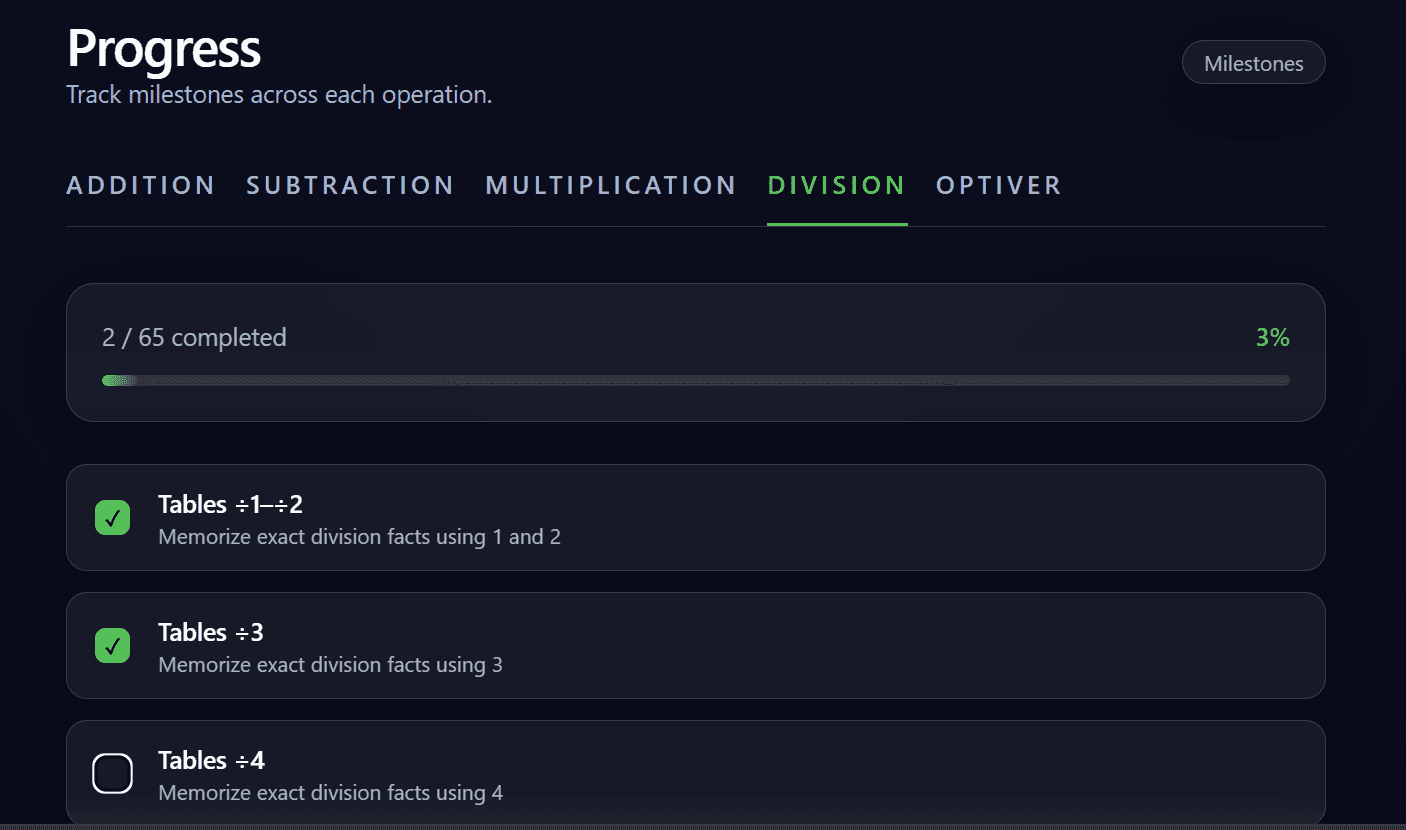The image size is (1406, 830).
Task: Click the division progress bar
Action: 695,380
